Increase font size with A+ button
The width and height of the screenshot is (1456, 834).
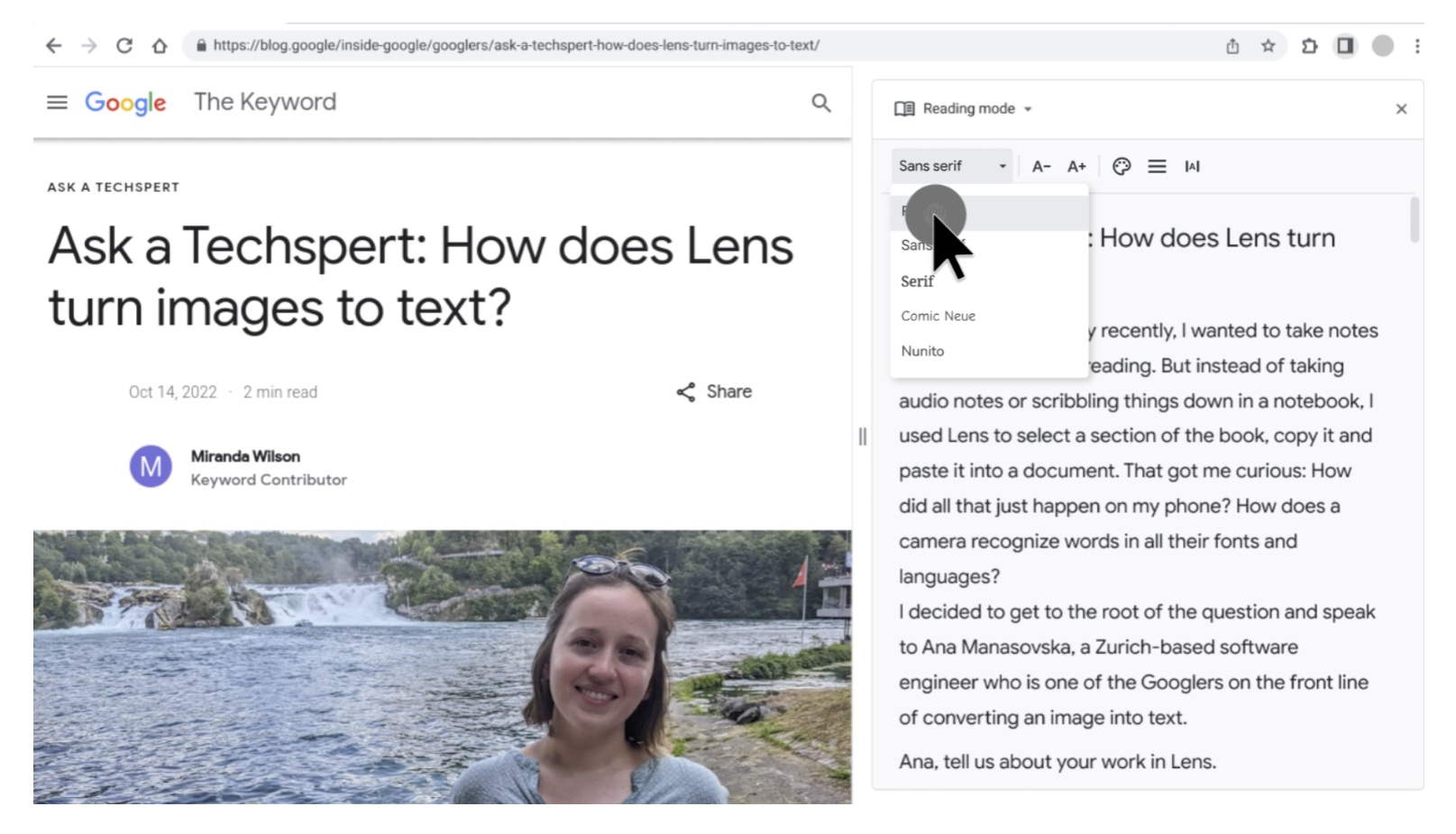tap(1076, 166)
